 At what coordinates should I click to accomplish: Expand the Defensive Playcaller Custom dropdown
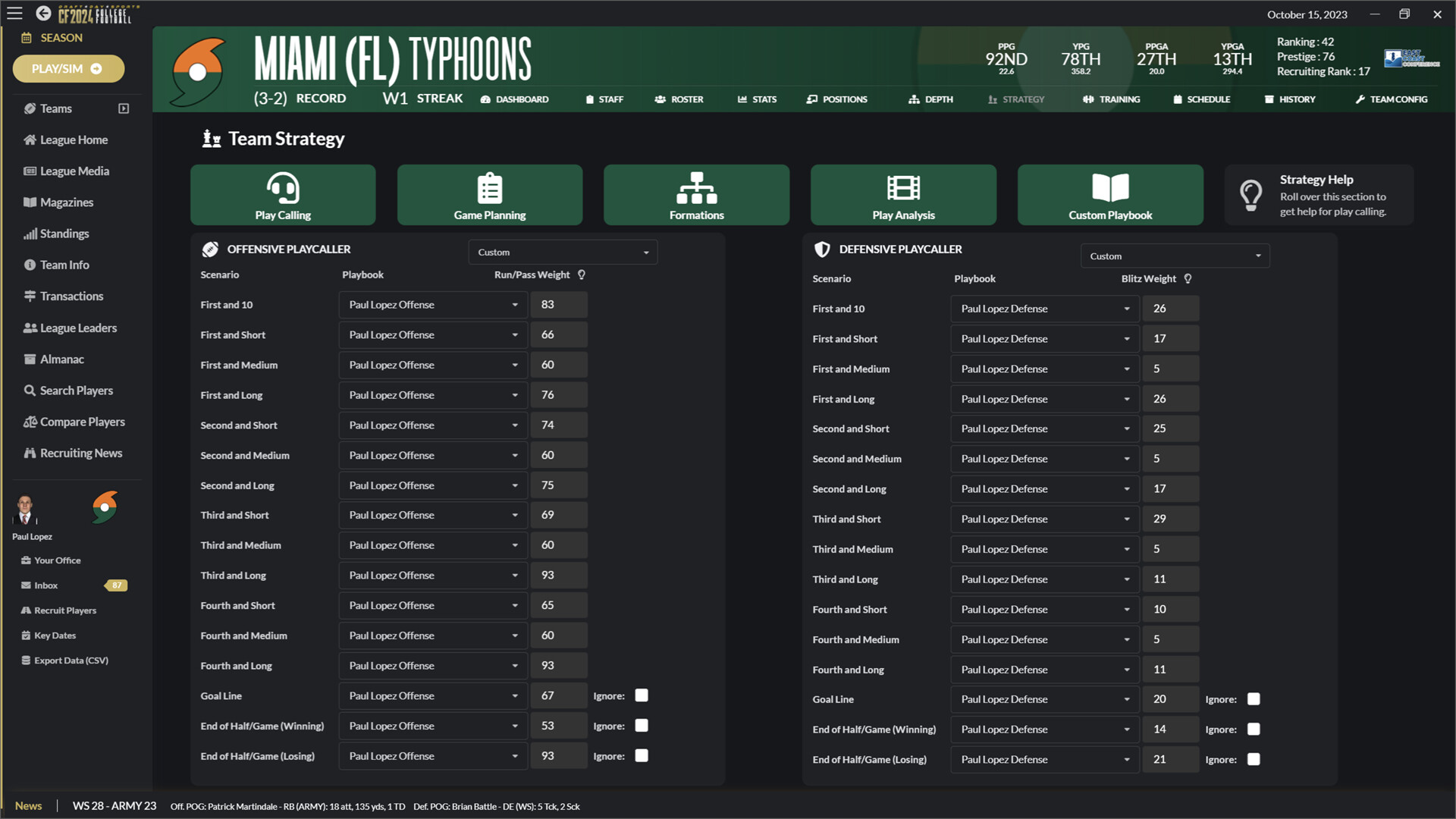(1175, 255)
